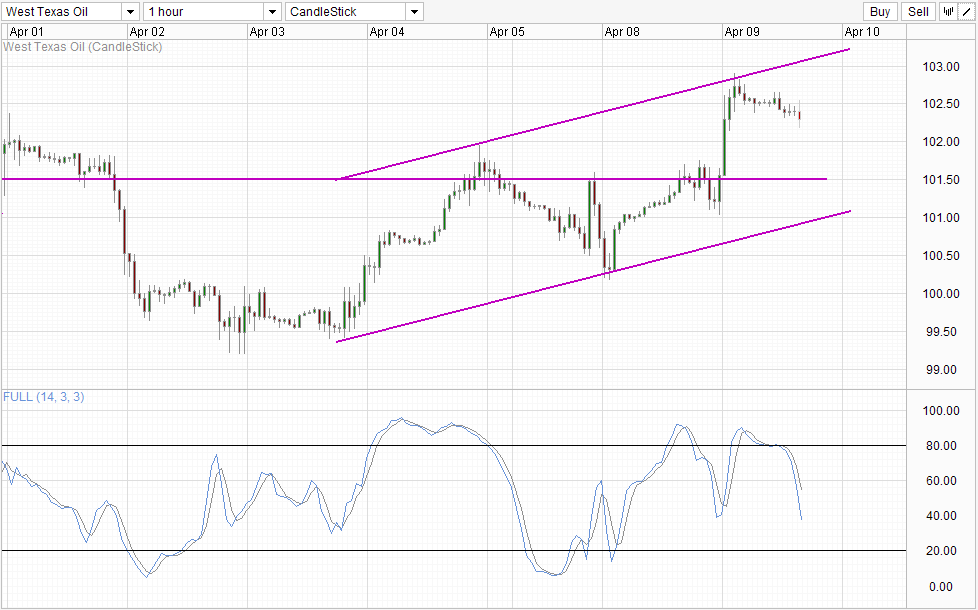Click the Apr 10 date label
Viewport: 978px width, 610px height.
[x=862, y=32]
